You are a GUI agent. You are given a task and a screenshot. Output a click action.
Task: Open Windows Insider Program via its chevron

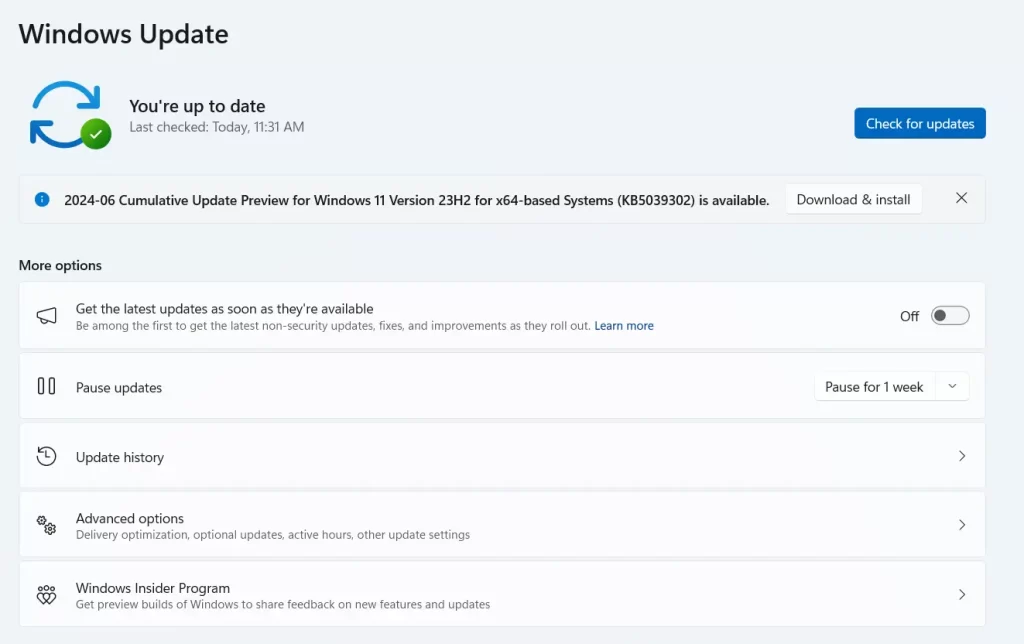pos(962,594)
